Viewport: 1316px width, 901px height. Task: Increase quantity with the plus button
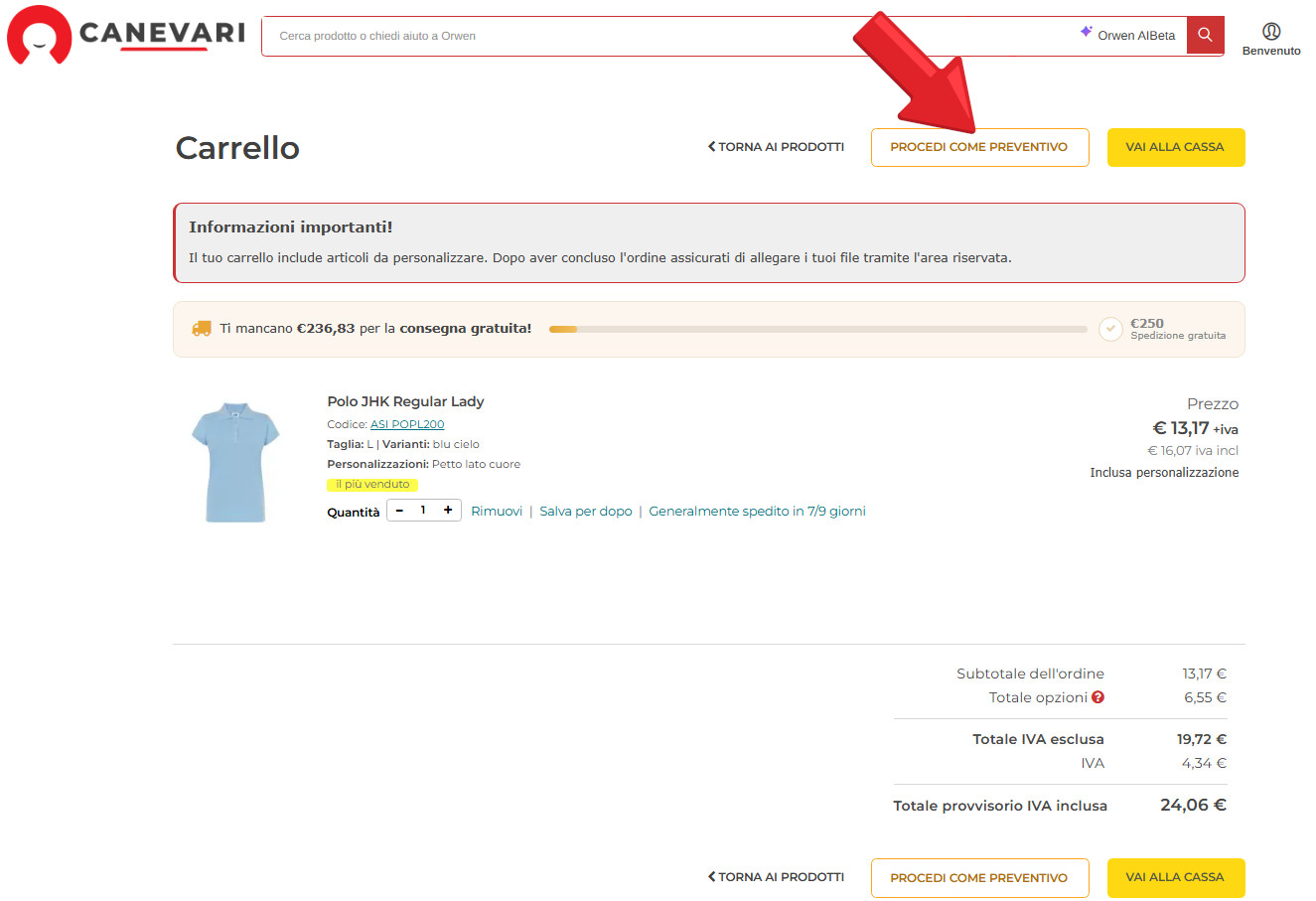448,511
